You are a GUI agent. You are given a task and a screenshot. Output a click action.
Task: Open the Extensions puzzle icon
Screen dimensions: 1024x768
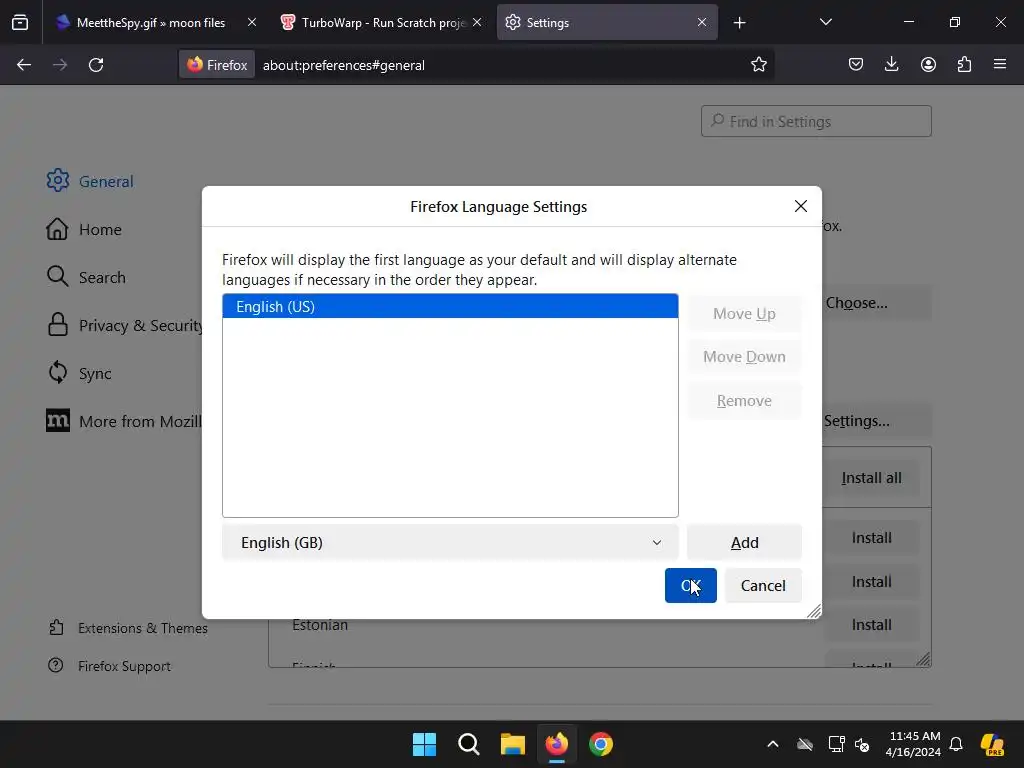pos(964,65)
